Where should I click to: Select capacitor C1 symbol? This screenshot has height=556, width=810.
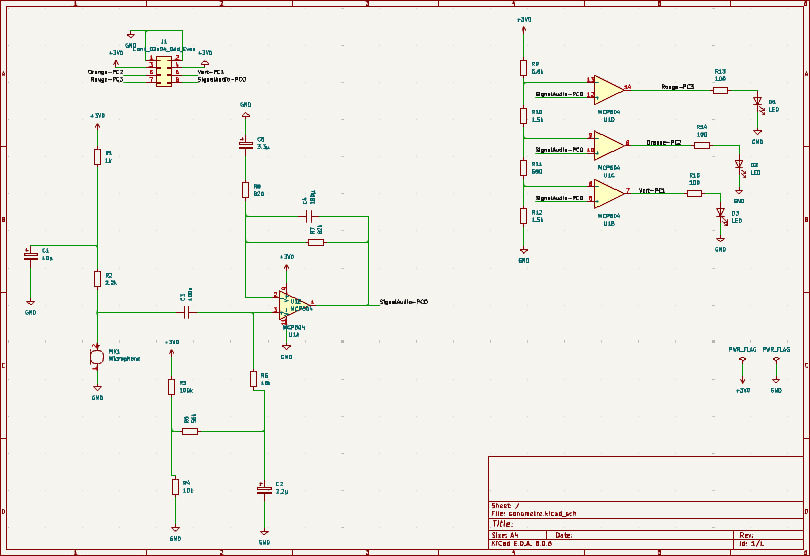tap(30, 254)
